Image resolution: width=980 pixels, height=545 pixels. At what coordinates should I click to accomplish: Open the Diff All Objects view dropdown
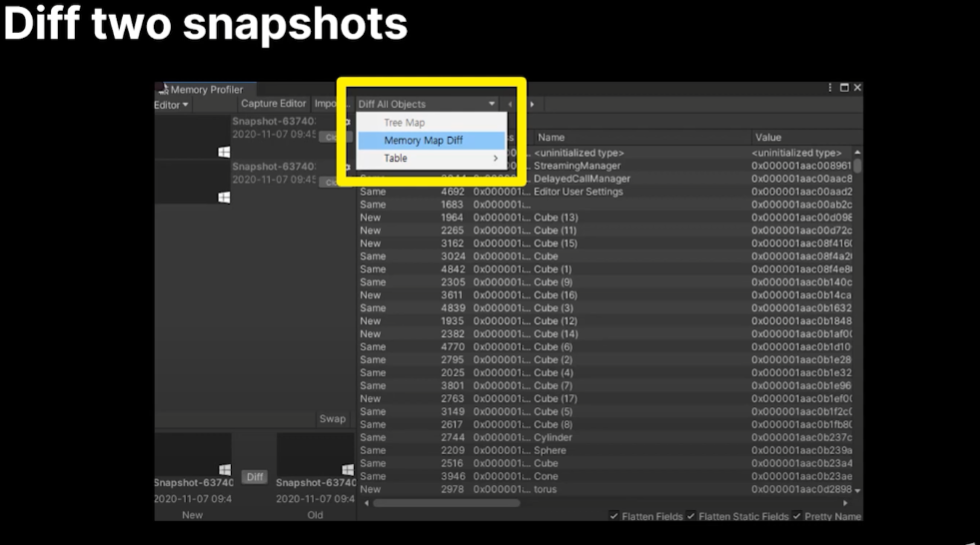tap(427, 104)
